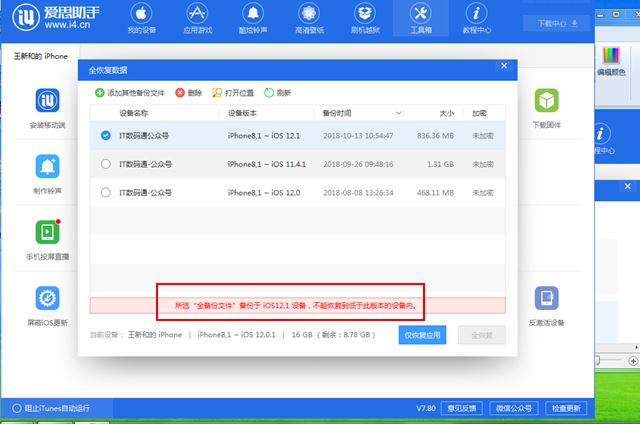Open the 反激活设备 deactivate device tool
The image size is (640, 424).
coord(547,306)
